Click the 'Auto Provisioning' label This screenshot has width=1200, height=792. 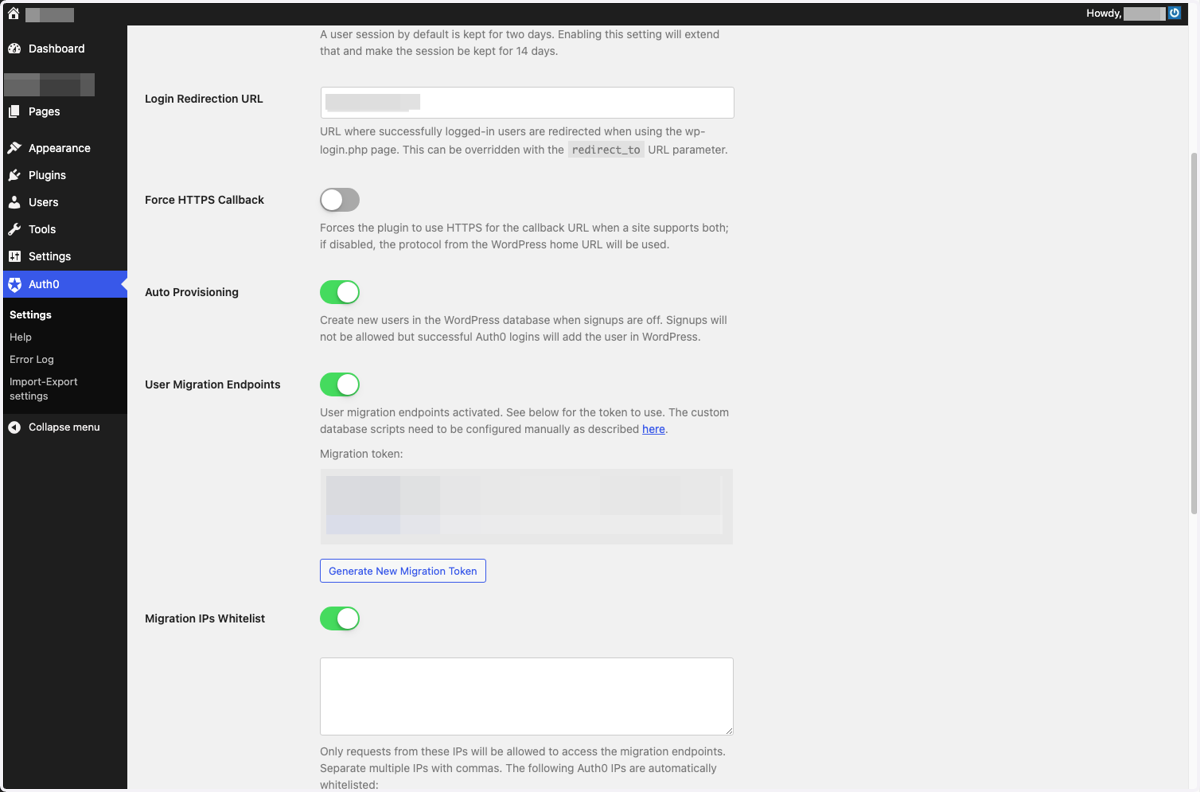[192, 292]
